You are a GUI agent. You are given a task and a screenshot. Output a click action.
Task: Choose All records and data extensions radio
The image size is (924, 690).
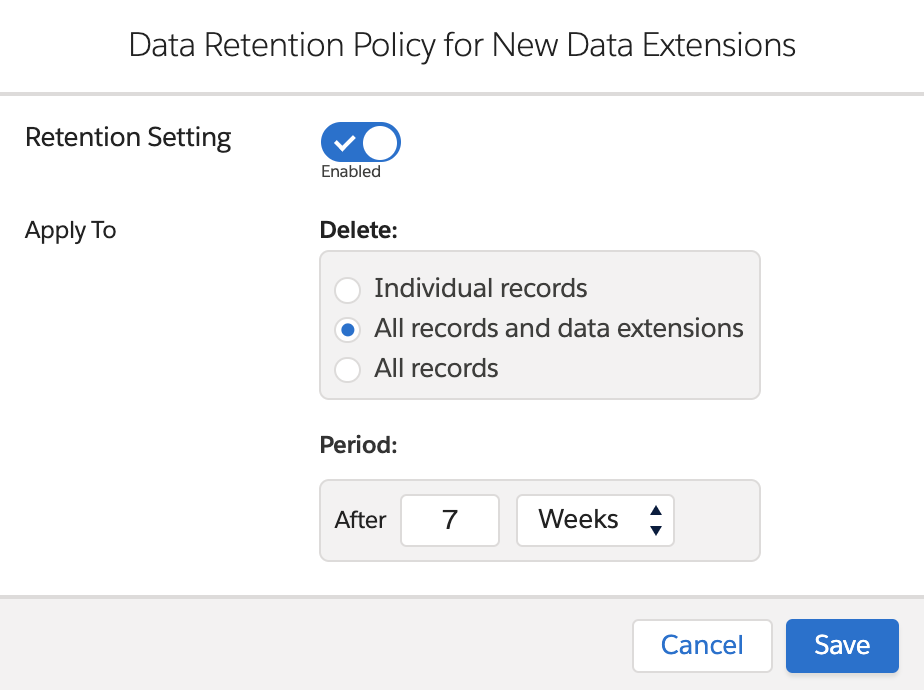[347, 330]
